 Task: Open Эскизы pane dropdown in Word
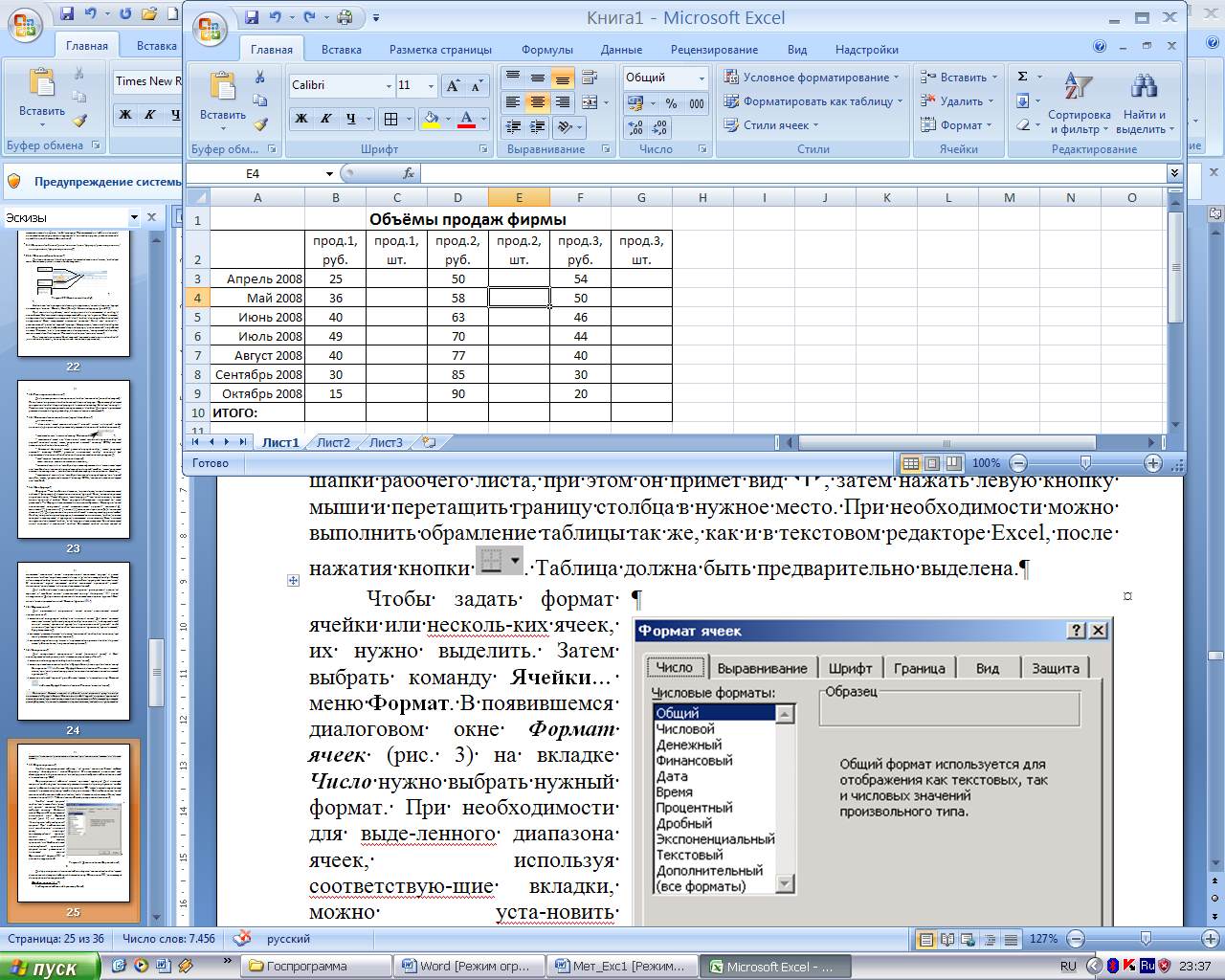pos(134,217)
